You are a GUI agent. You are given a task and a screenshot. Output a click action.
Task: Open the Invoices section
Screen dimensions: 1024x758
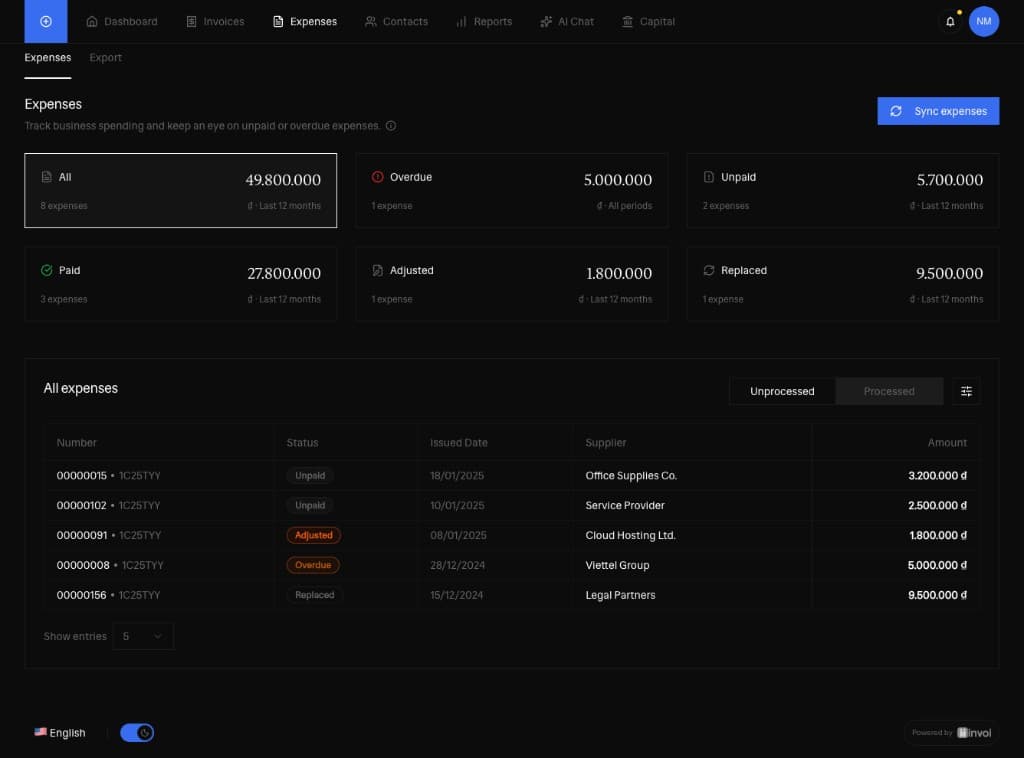coord(216,22)
